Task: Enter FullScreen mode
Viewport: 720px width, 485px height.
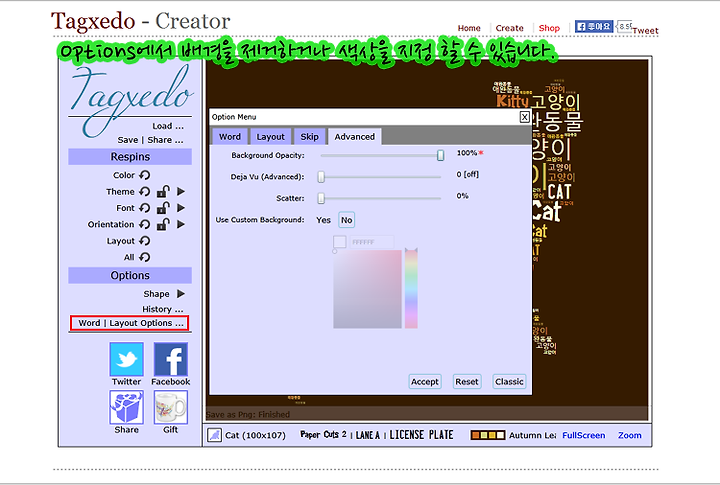Action: click(x=584, y=435)
